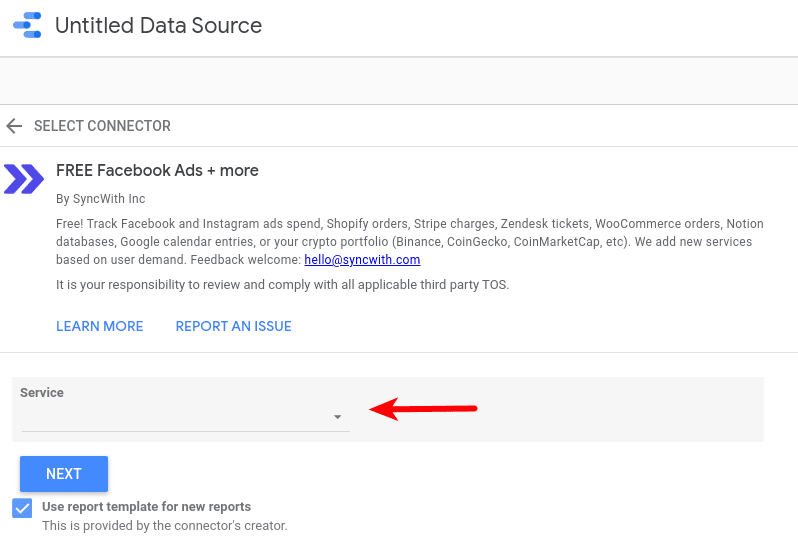Click the Use report template label text
This screenshot has height=557, width=798.
[x=147, y=507]
